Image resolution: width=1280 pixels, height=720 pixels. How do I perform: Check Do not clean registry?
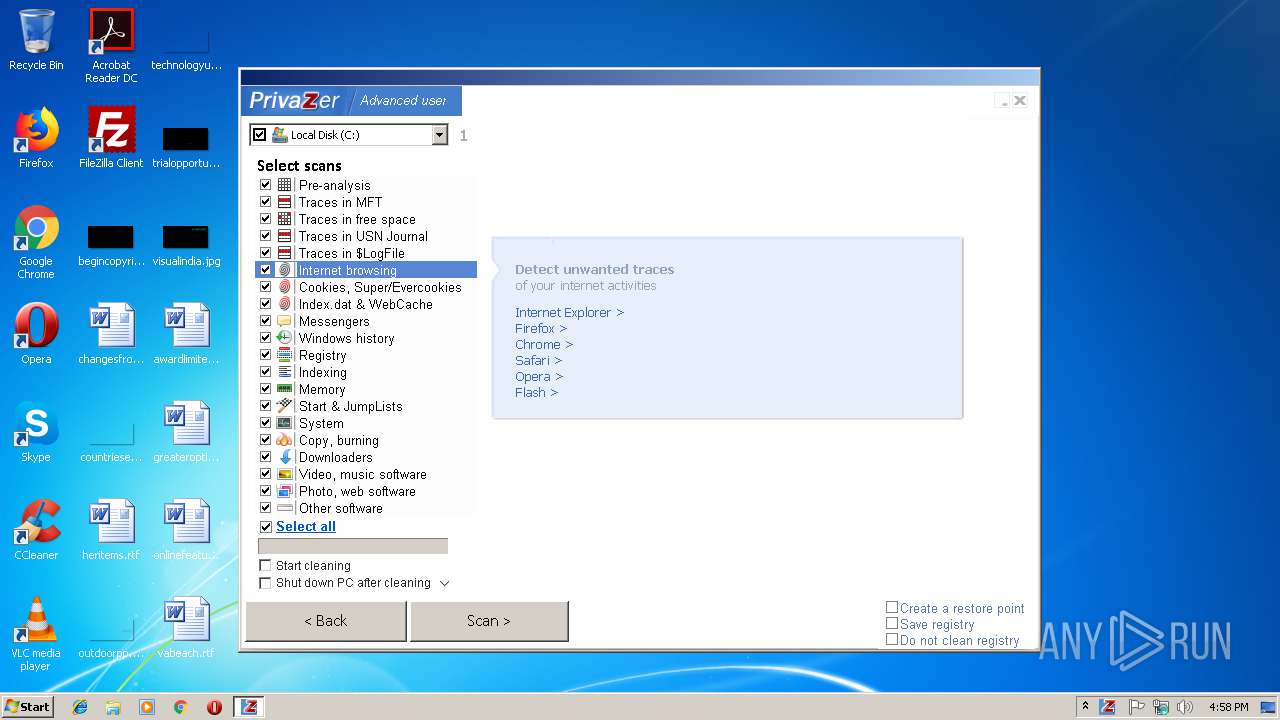point(892,639)
